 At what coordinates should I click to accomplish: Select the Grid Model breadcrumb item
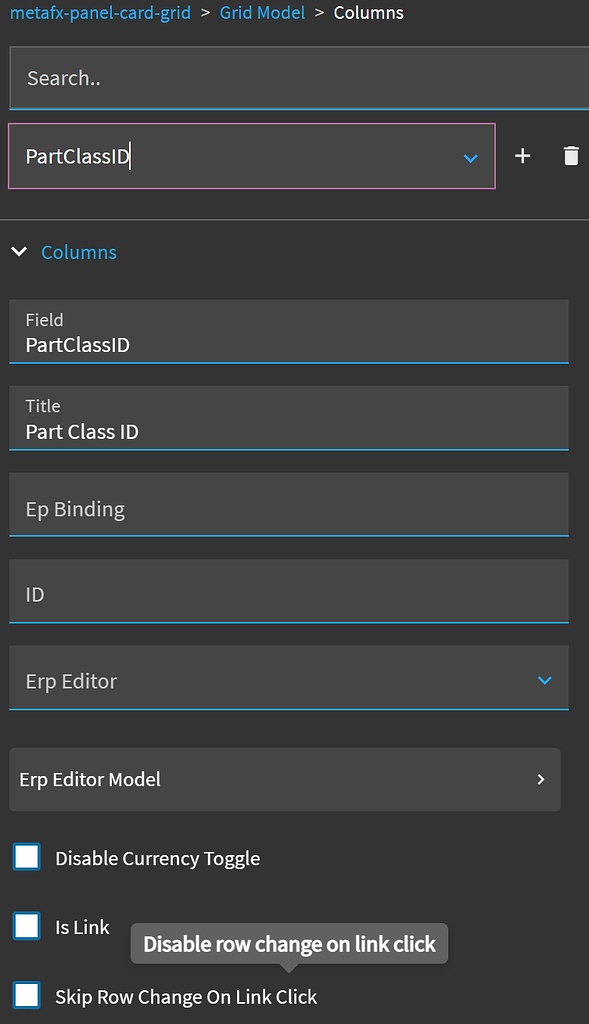[x=262, y=12]
